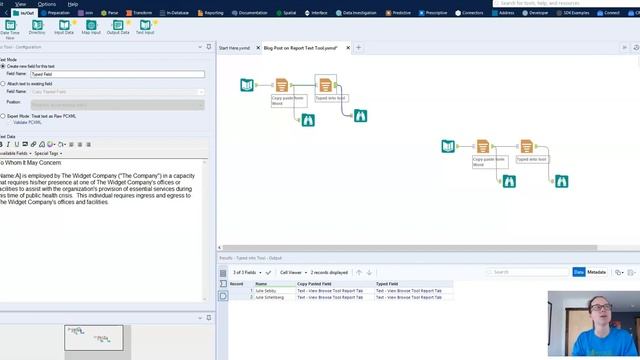Click the Metadata button in Results
This screenshot has width=640, height=360.
point(596,272)
